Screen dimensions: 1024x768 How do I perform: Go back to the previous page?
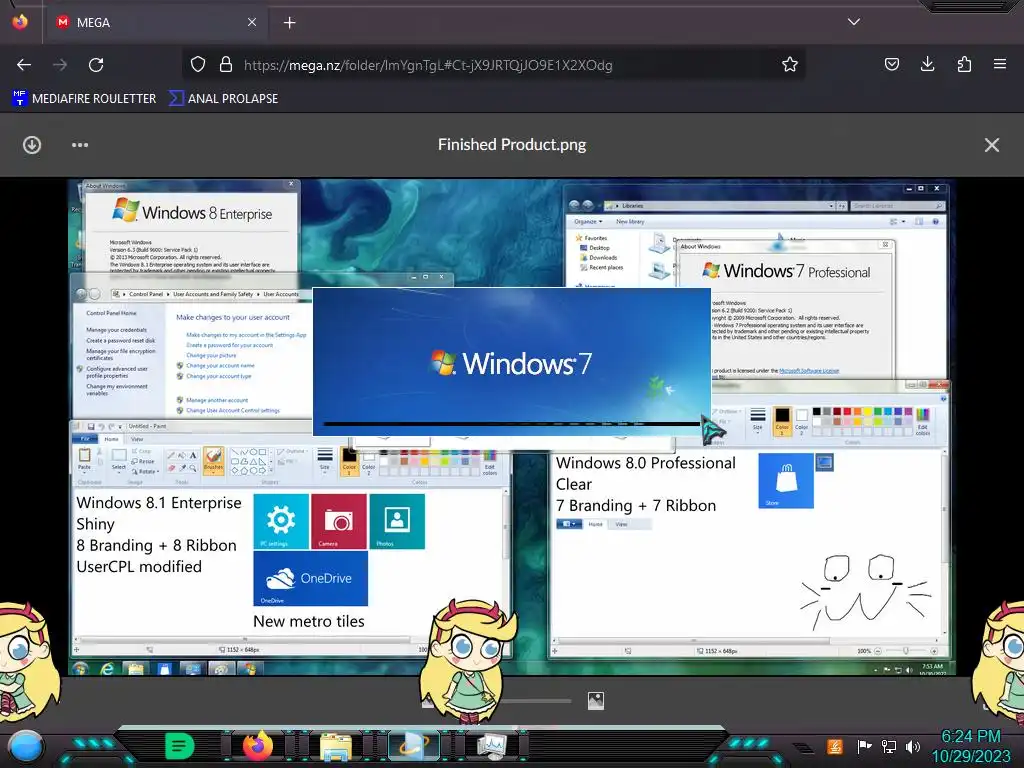(x=24, y=65)
